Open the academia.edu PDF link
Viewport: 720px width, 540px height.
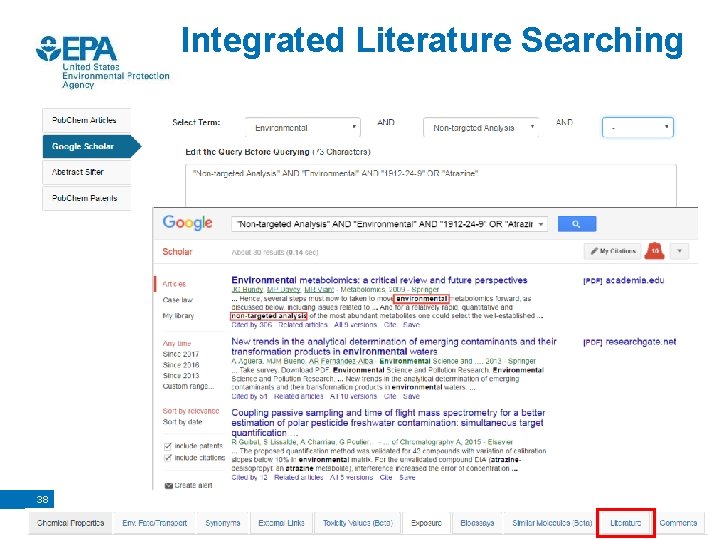point(624,281)
